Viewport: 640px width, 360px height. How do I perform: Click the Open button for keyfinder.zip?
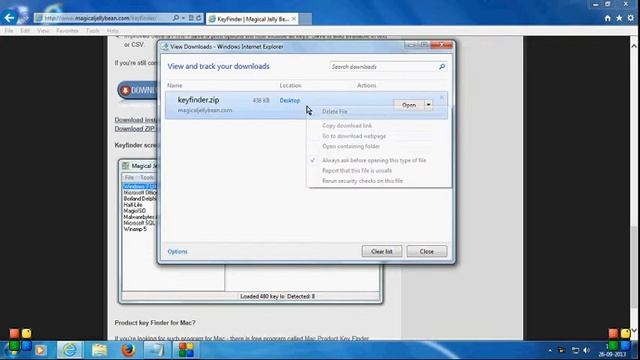point(409,105)
